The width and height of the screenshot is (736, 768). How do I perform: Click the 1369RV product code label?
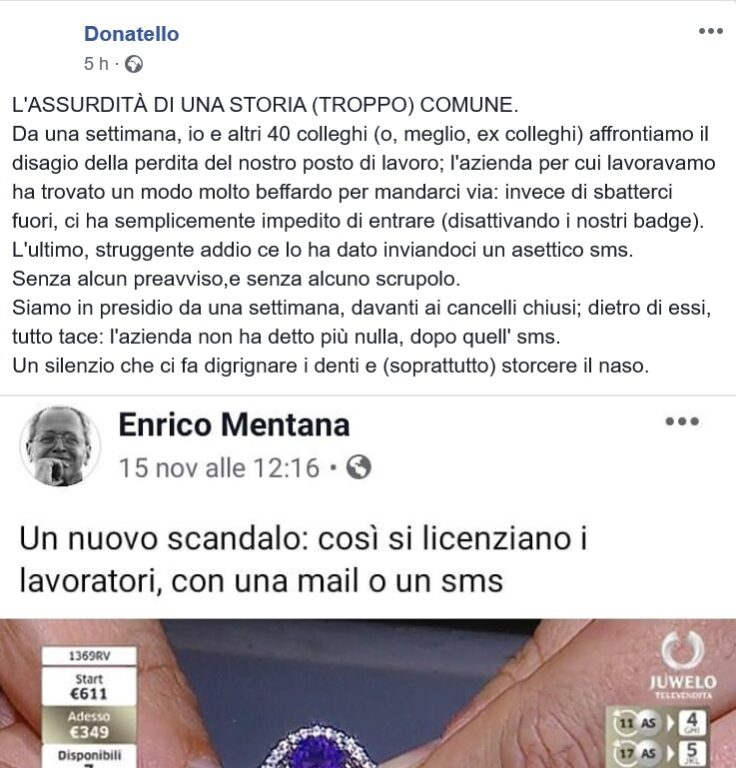pos(89,656)
